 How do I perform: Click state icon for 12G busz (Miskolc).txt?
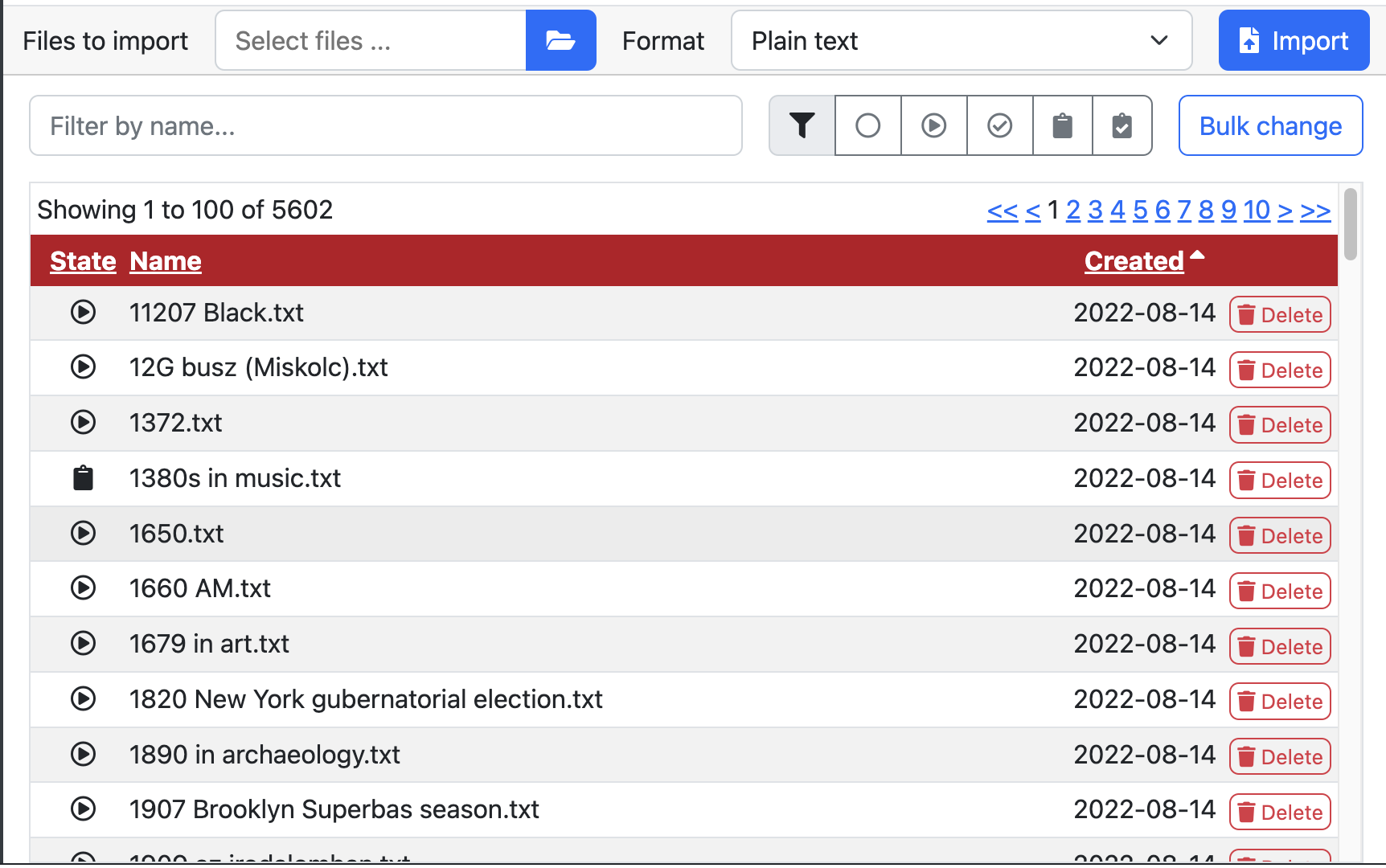(83, 366)
